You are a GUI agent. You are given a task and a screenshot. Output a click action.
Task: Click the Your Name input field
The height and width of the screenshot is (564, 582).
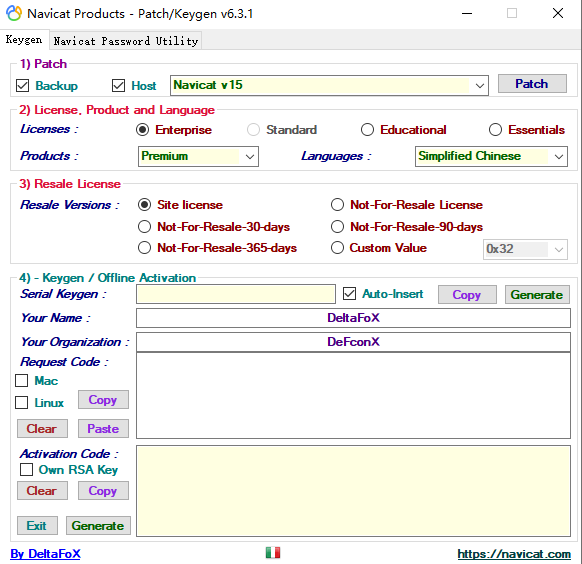(353, 318)
